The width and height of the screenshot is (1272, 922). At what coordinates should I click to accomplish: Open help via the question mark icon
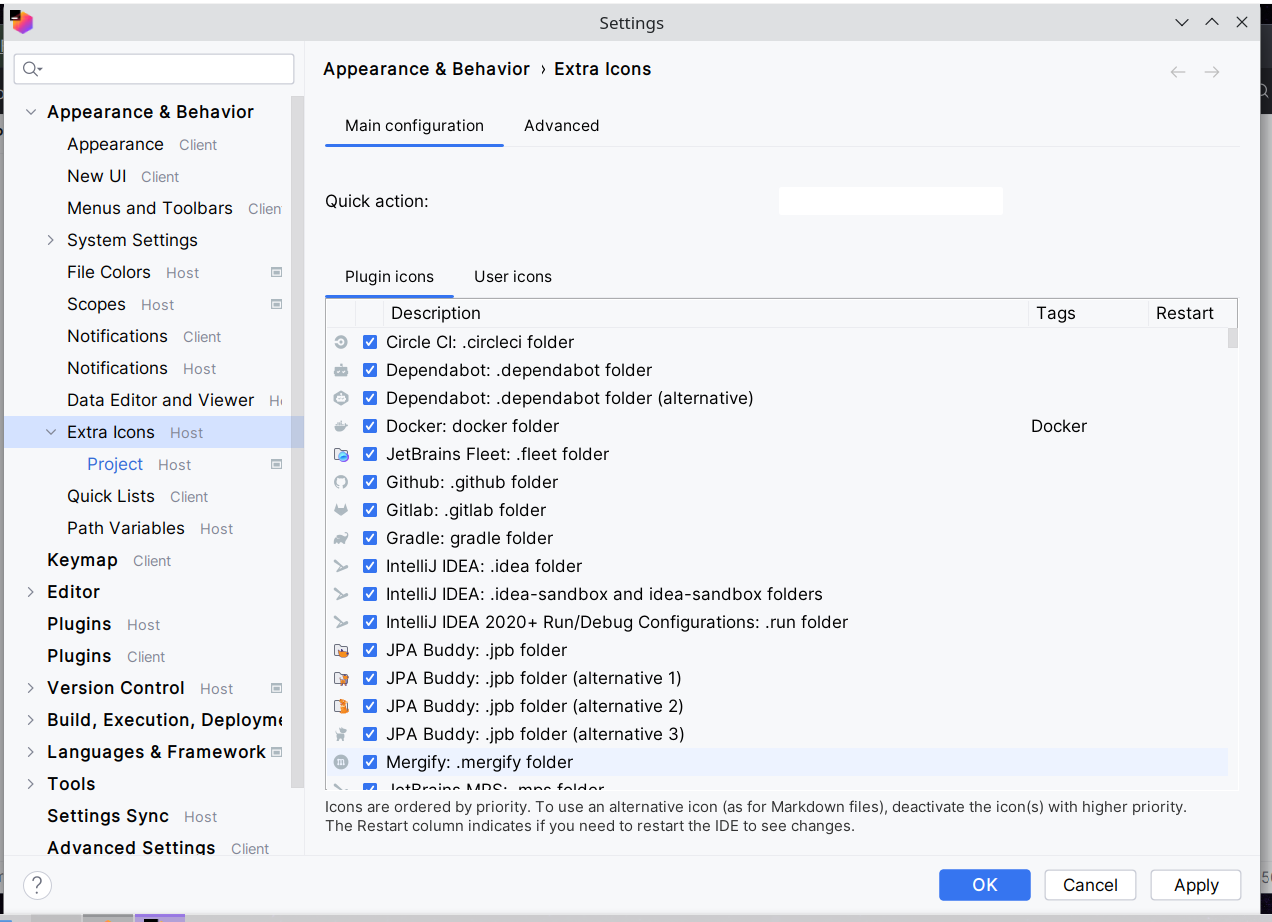tap(37, 885)
